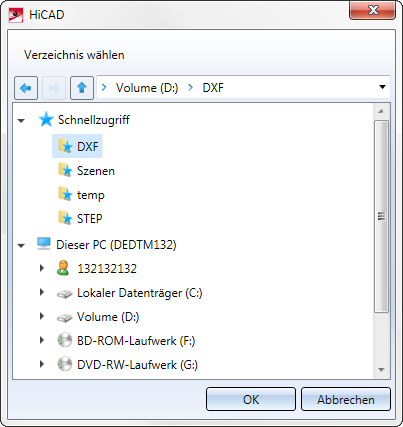Click the Dieser PC computer icon
403x427 pixels.
pyautogui.click(x=44, y=244)
